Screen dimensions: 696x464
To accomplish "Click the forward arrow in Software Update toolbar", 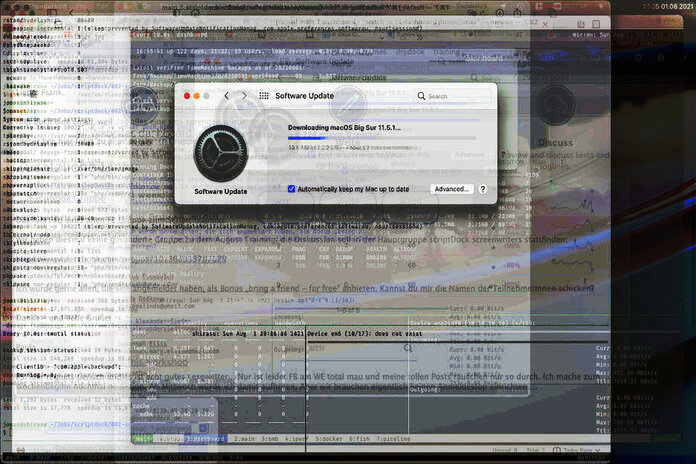I will (x=244, y=96).
